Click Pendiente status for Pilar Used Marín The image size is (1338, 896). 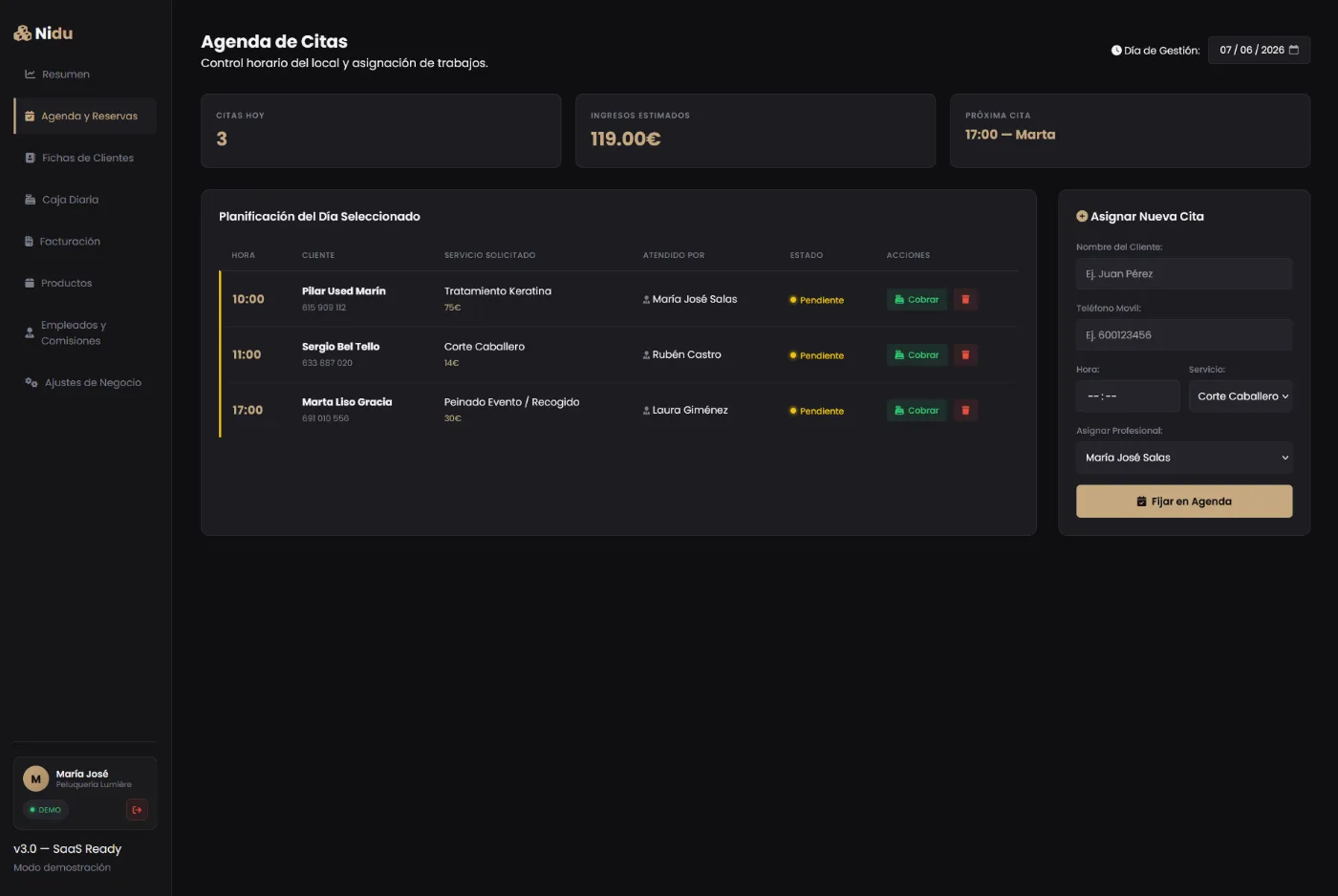point(816,300)
